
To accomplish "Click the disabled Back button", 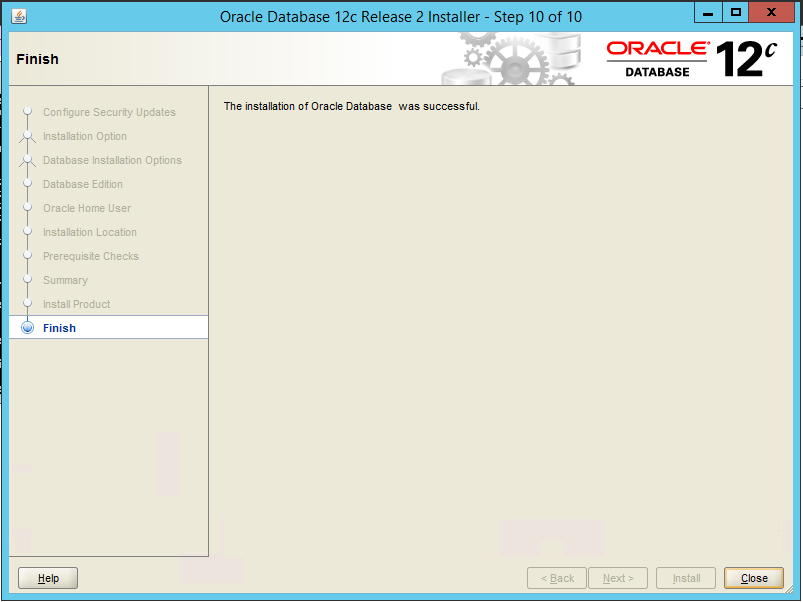I will (x=557, y=578).
